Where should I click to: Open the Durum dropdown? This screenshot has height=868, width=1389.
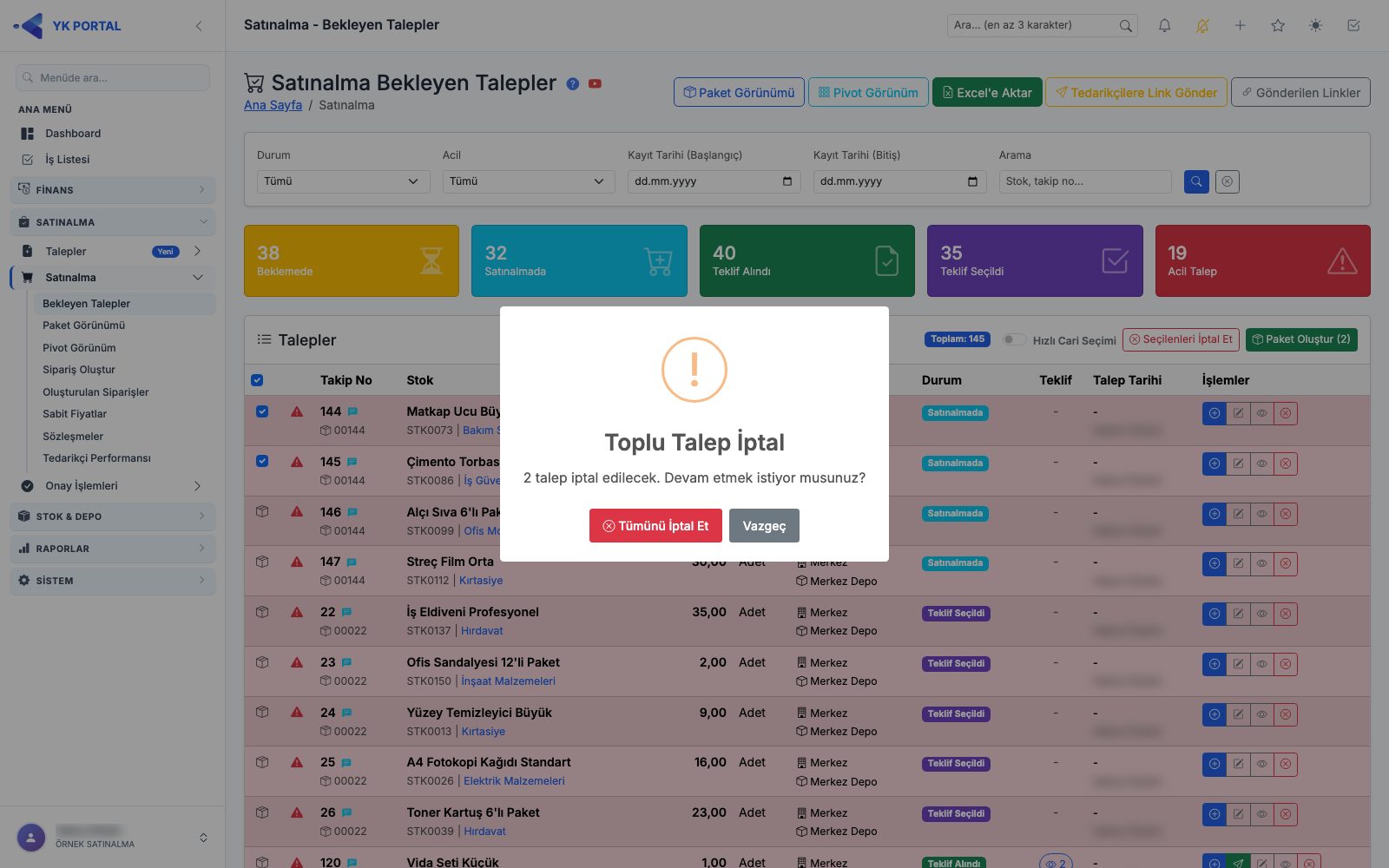click(343, 181)
